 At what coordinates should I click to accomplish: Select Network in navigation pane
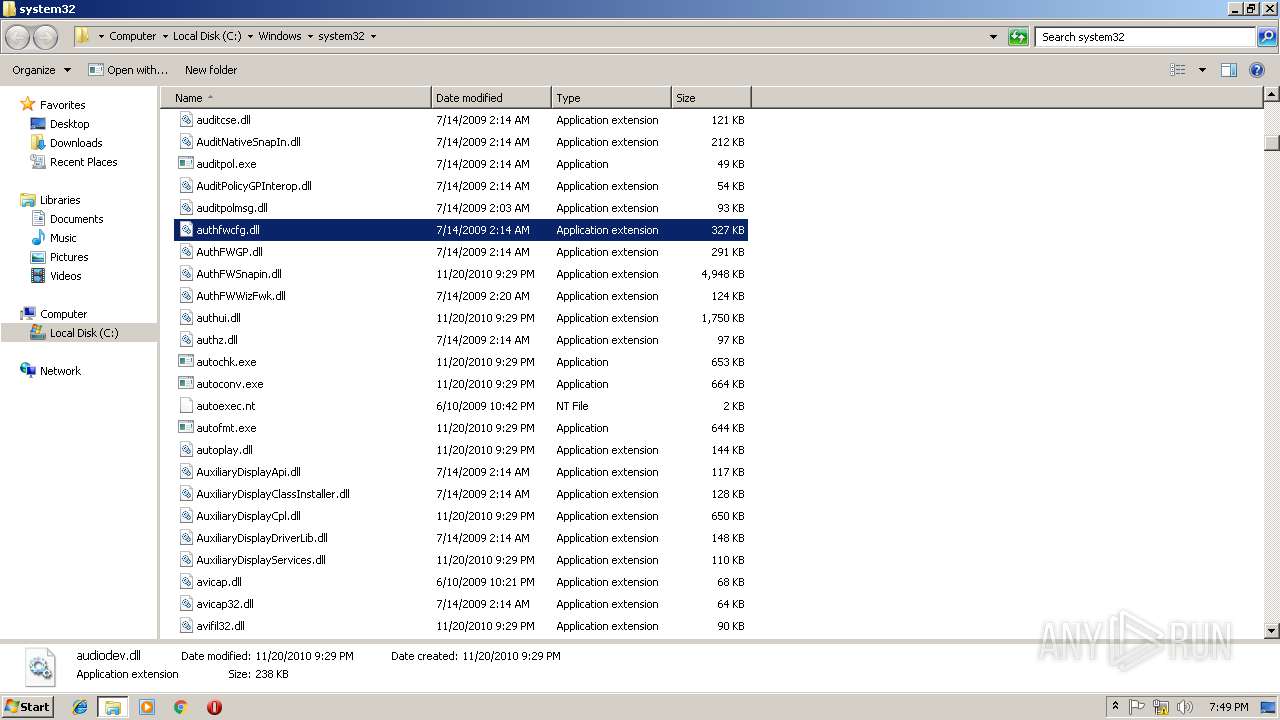[x=50, y=371]
